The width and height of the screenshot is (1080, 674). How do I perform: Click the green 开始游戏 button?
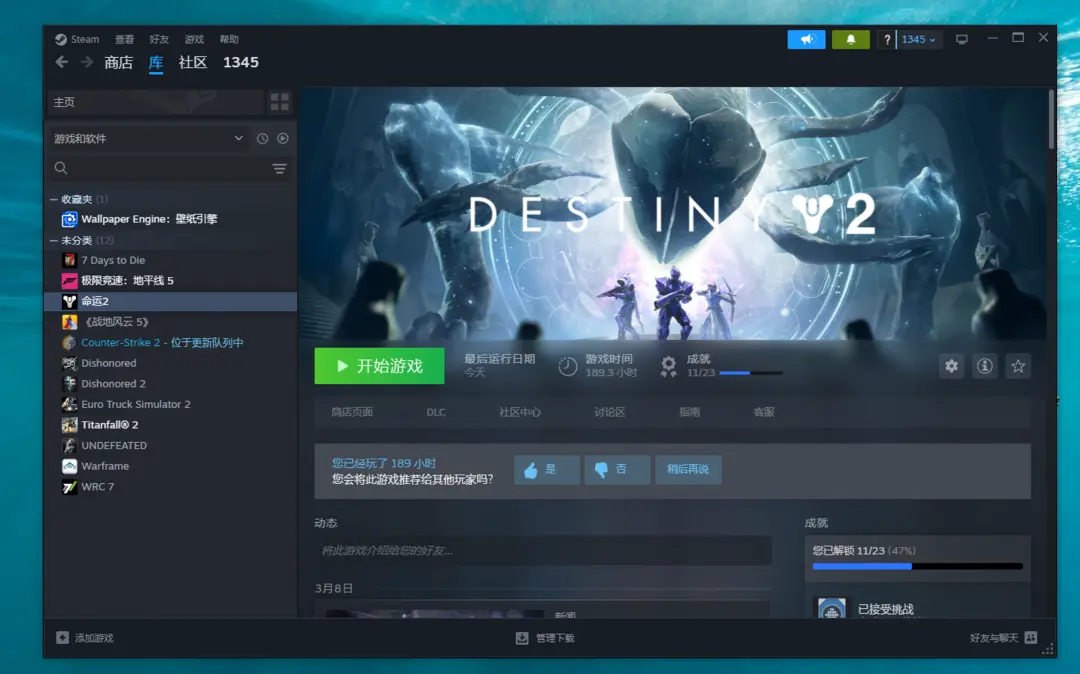click(x=380, y=366)
